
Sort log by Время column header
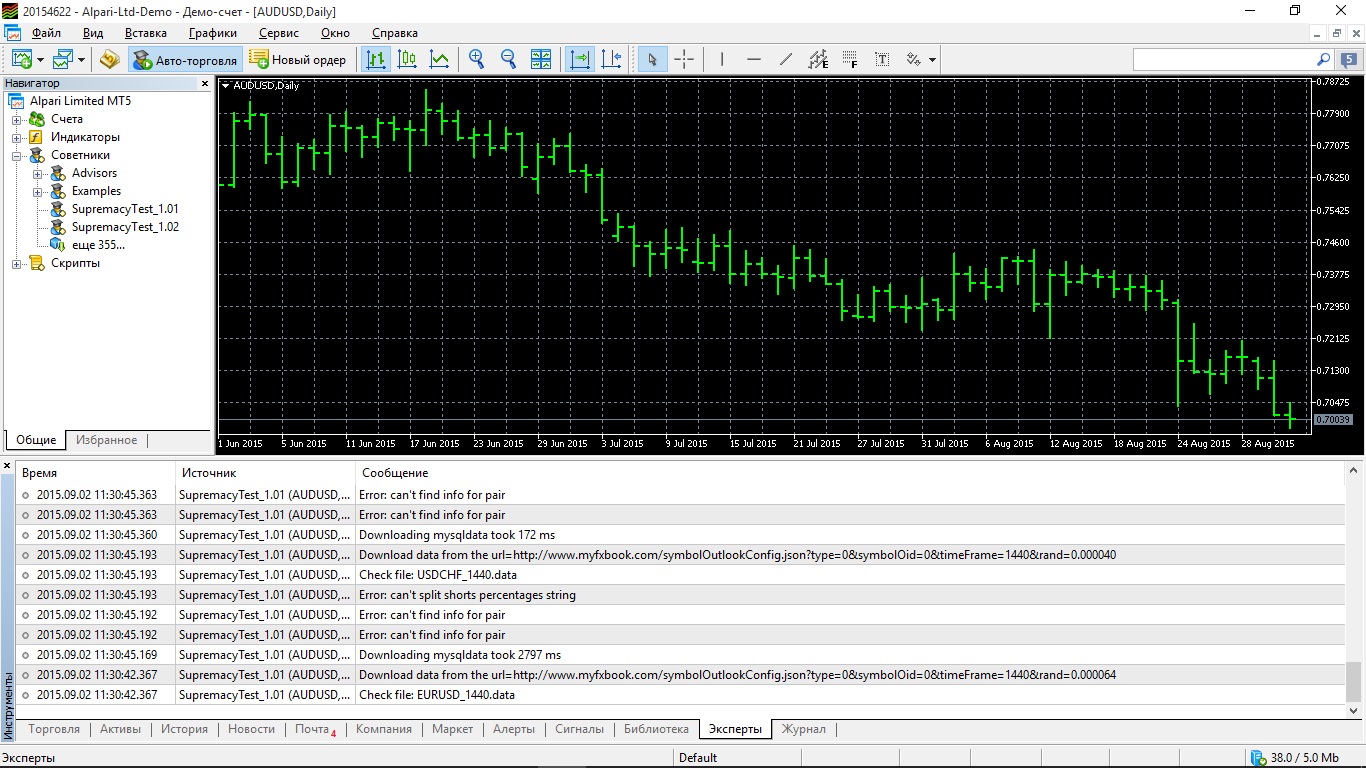click(x=97, y=473)
